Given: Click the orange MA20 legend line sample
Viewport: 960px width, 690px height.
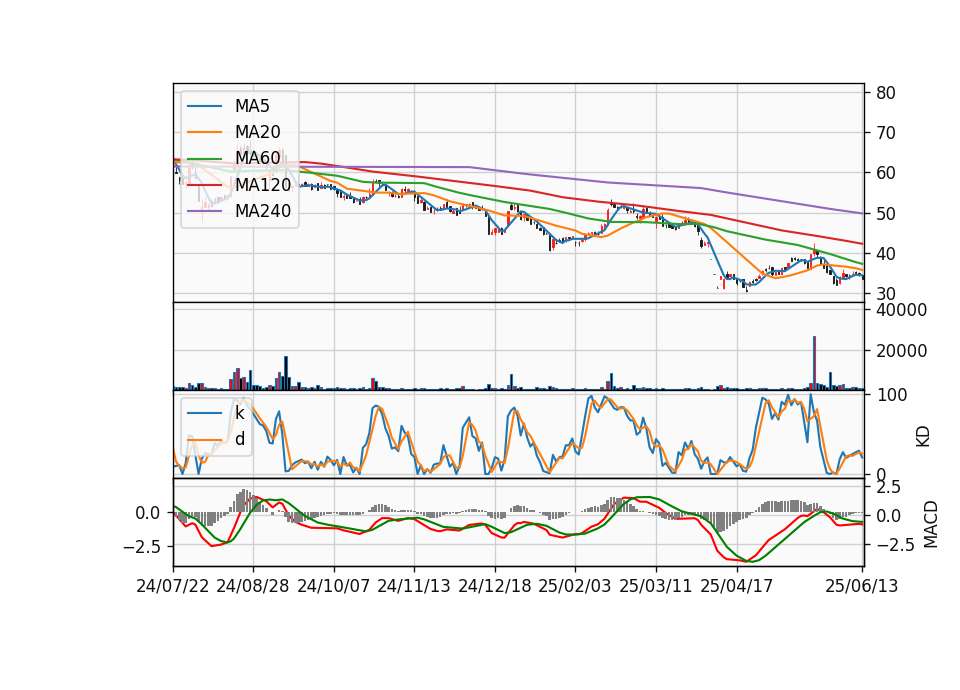Looking at the screenshot, I should click(x=204, y=132).
